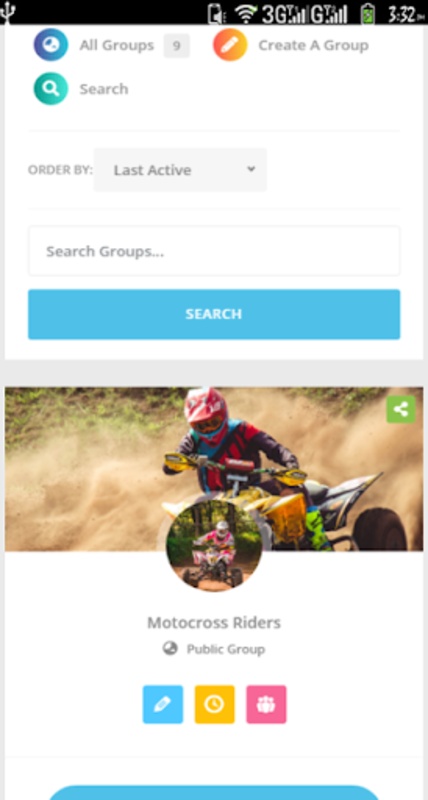The image size is (428, 800).
Task: Focus the Search Groups text field
Action: [x=214, y=251]
